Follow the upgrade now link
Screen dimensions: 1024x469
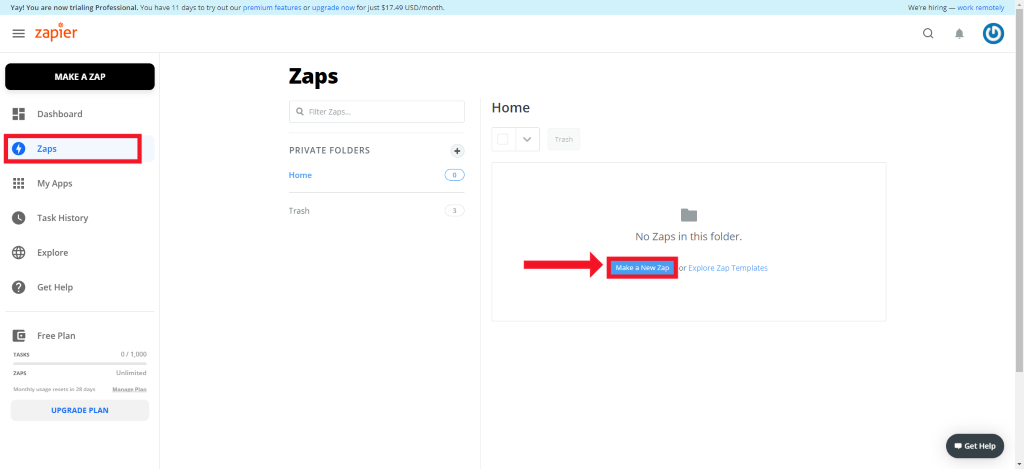[333, 7]
